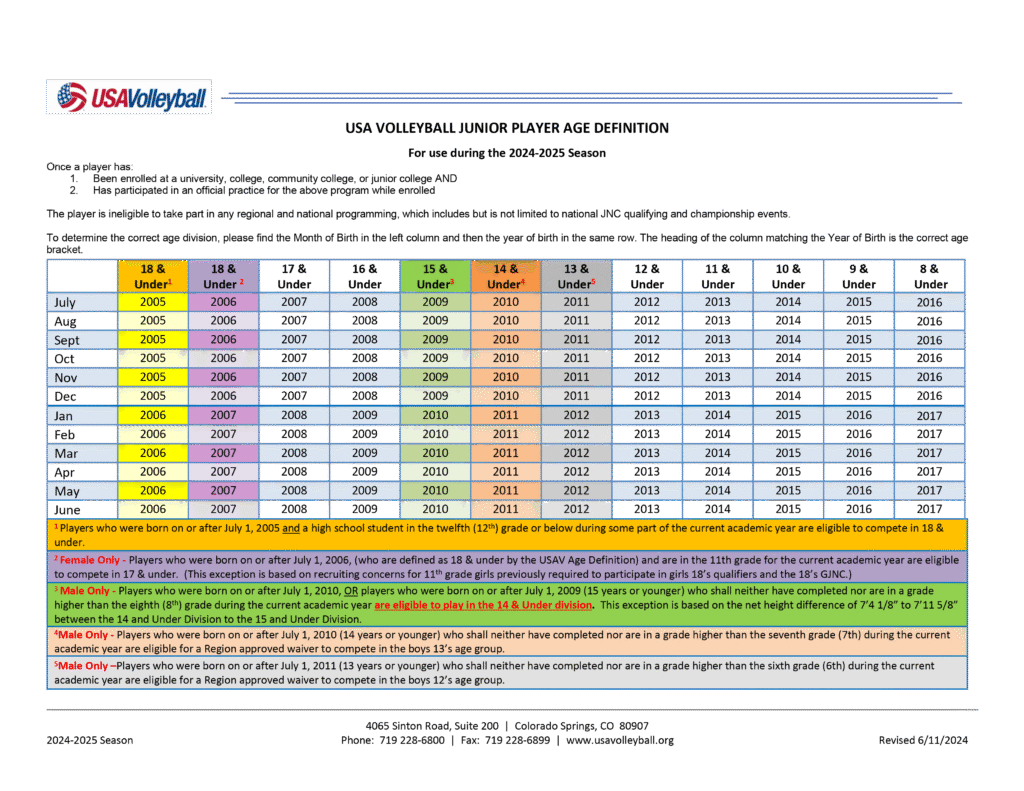
Task: Click the underlined 'are eligible to play in the 14 & Under division'
Action: [483, 605]
